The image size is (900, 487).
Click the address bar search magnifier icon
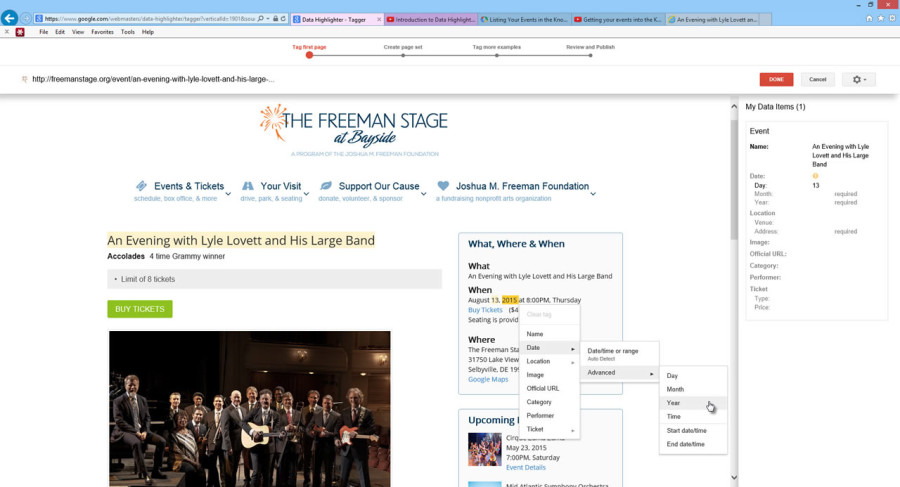(260, 19)
